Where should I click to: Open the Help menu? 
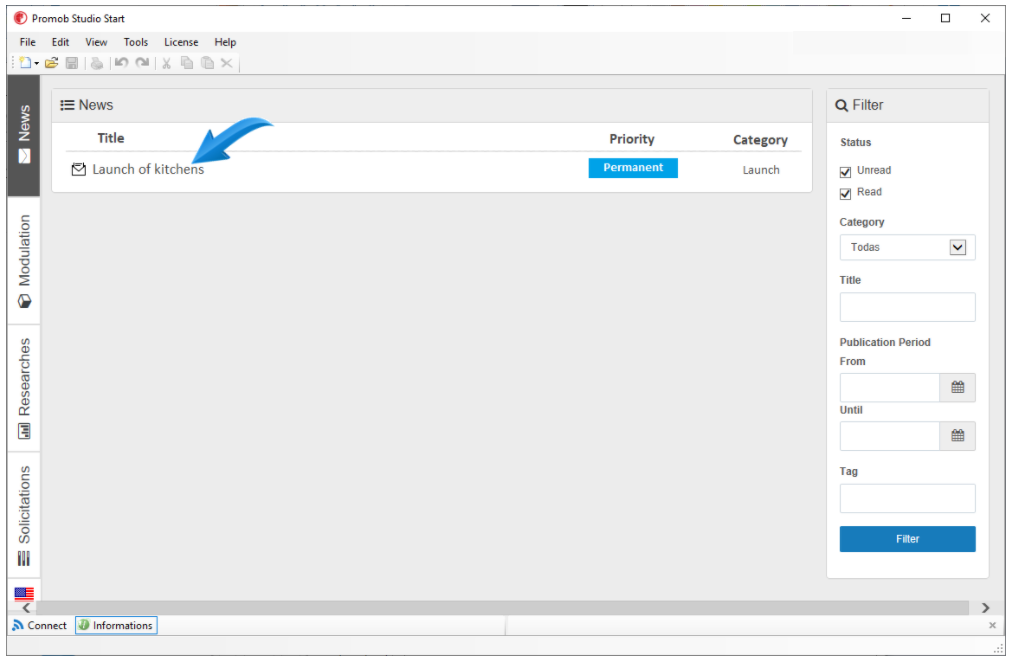coord(225,42)
